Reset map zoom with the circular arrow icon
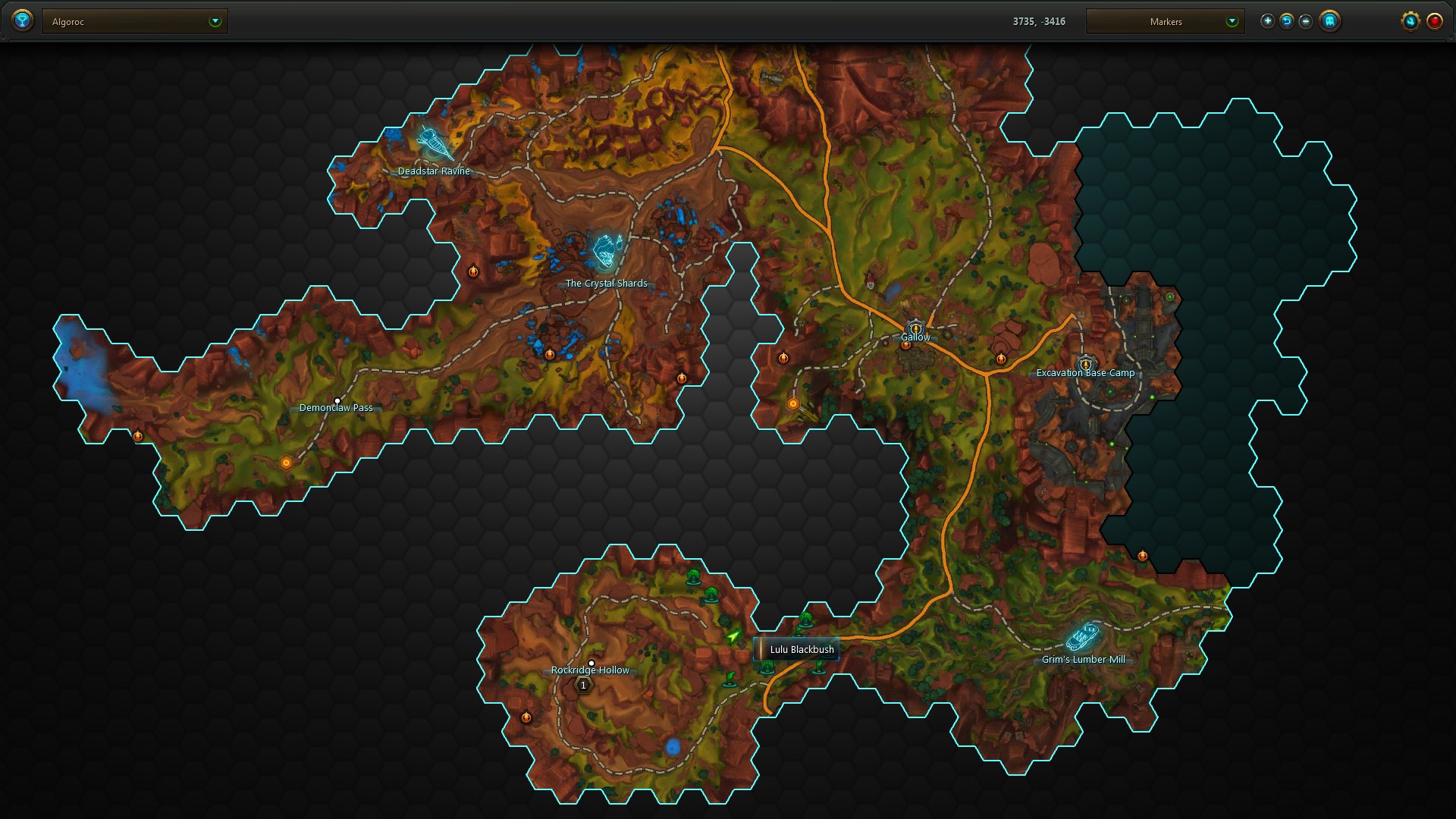Screen dimensions: 1456x819 [x=1287, y=21]
